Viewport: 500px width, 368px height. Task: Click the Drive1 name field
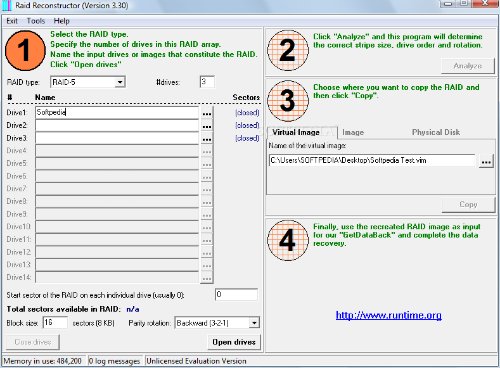tap(117, 113)
